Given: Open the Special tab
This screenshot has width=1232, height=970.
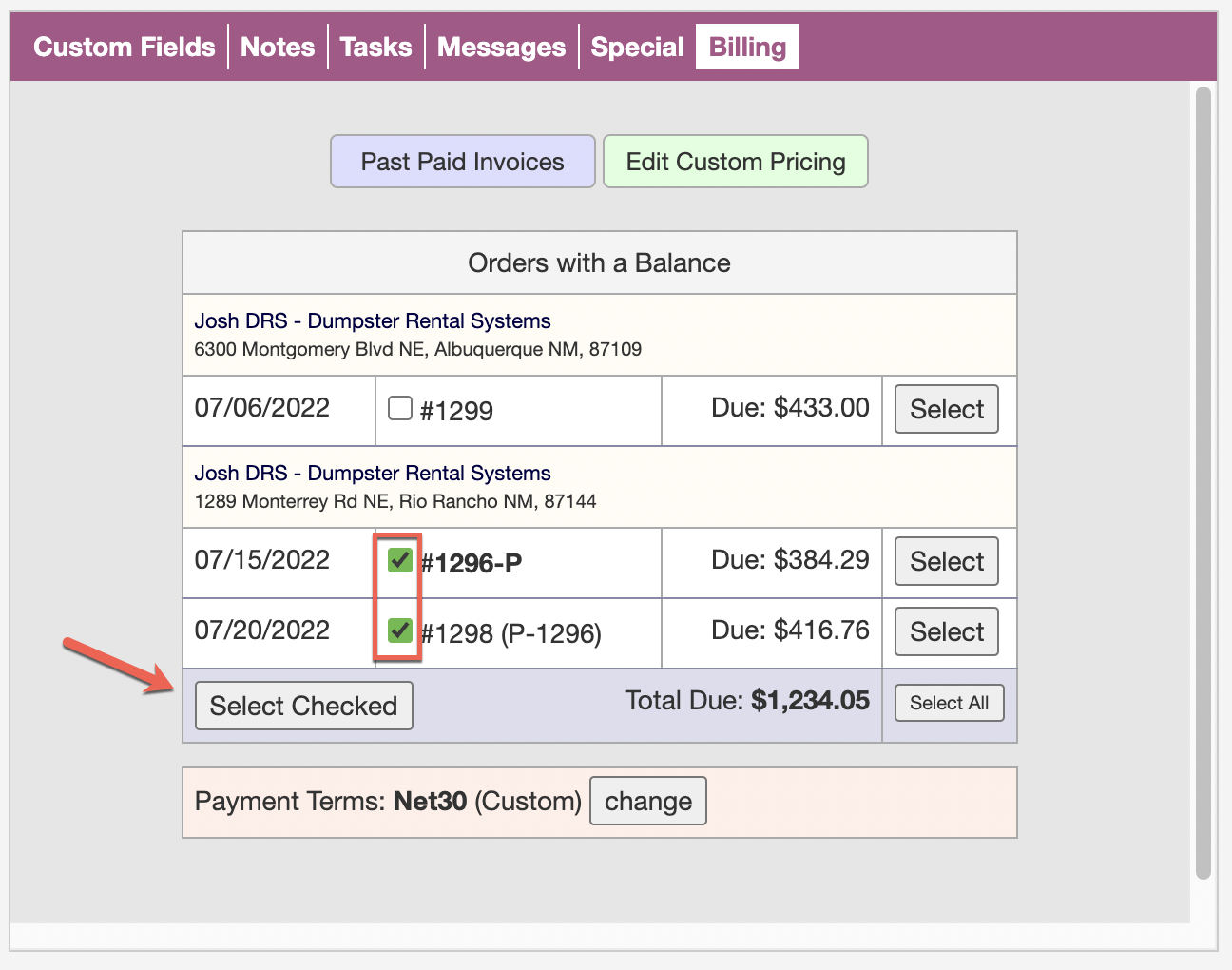Looking at the screenshot, I should 637,48.
